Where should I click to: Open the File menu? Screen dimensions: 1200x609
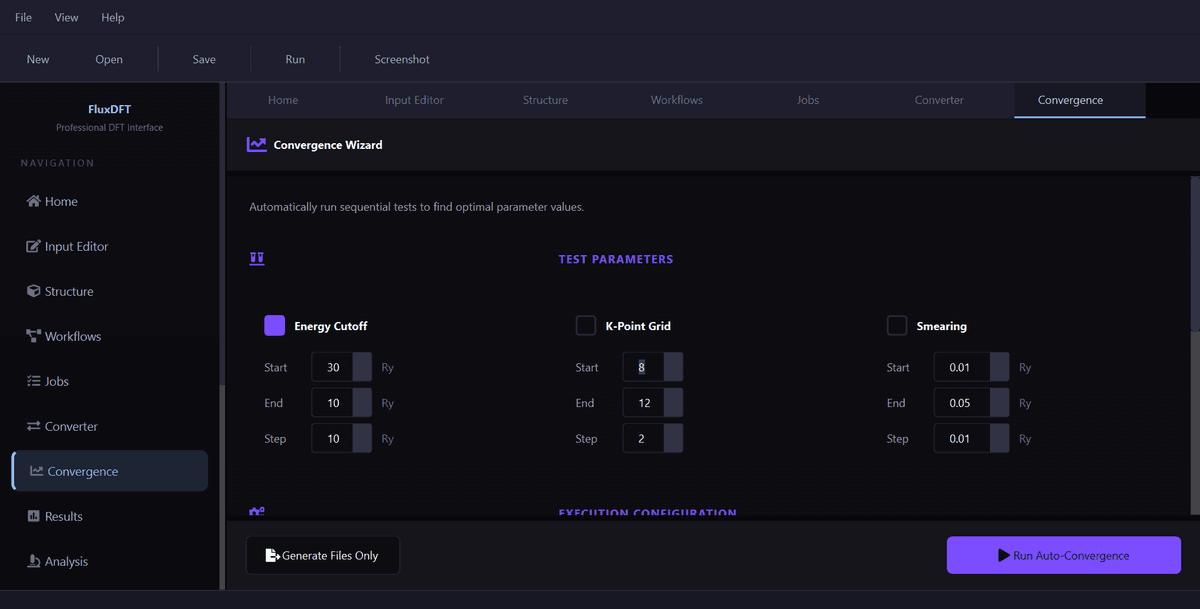[23, 18]
